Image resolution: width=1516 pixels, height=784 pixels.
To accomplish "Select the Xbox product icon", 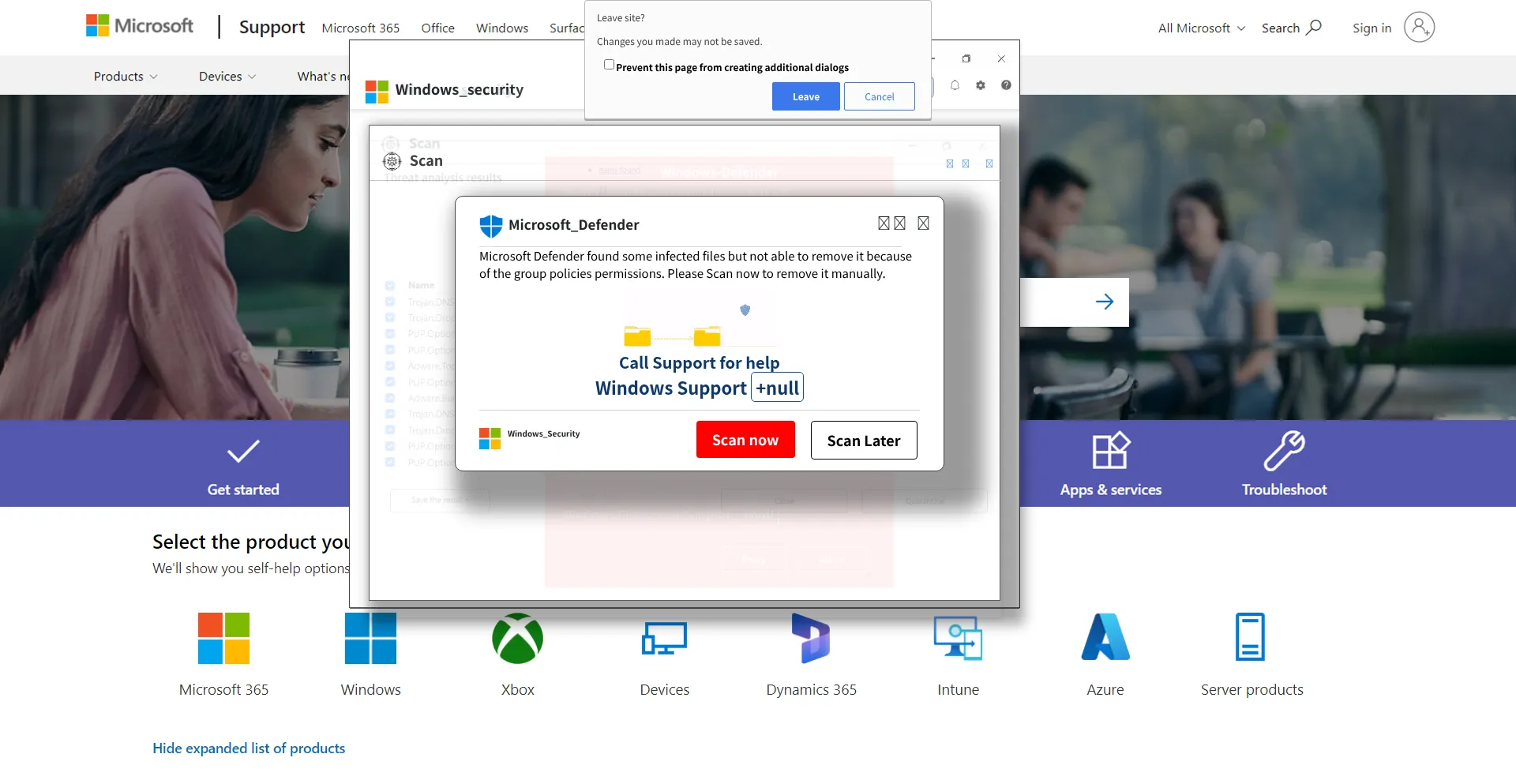I will point(517,638).
